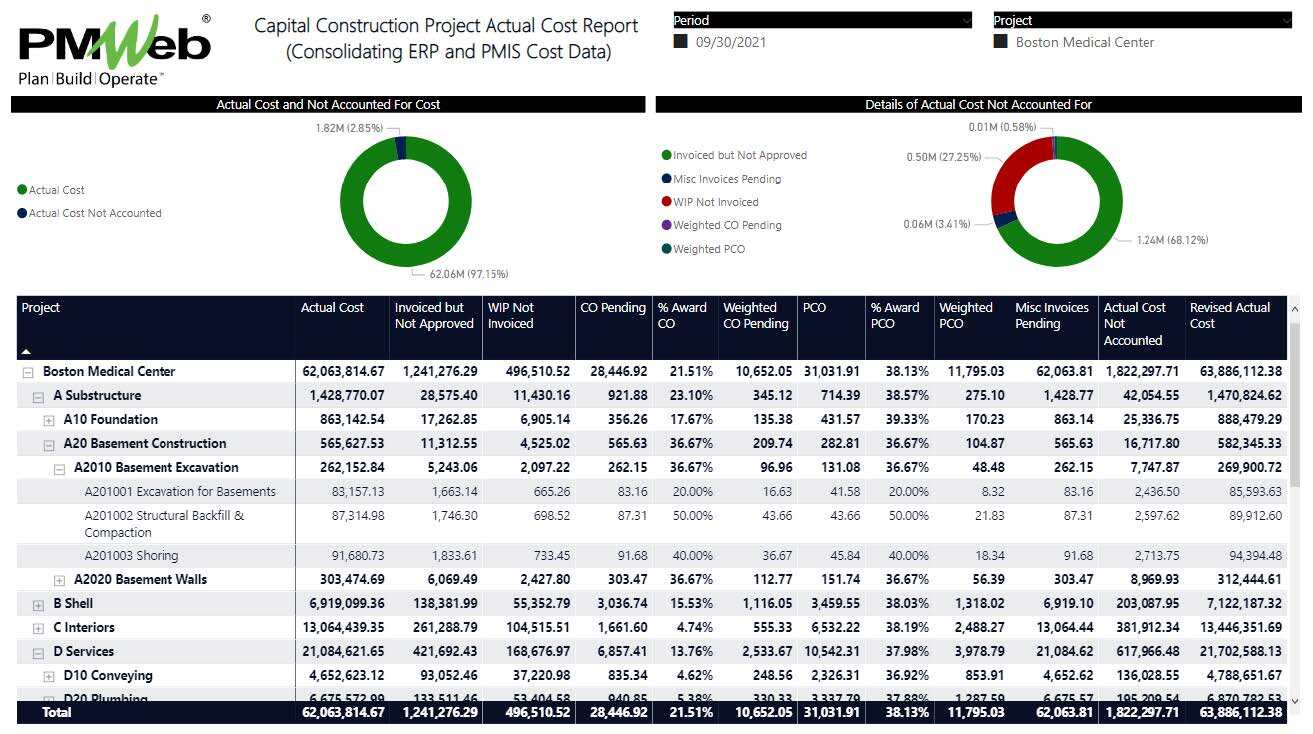Click the table scrollbar up arrow

point(1296,308)
